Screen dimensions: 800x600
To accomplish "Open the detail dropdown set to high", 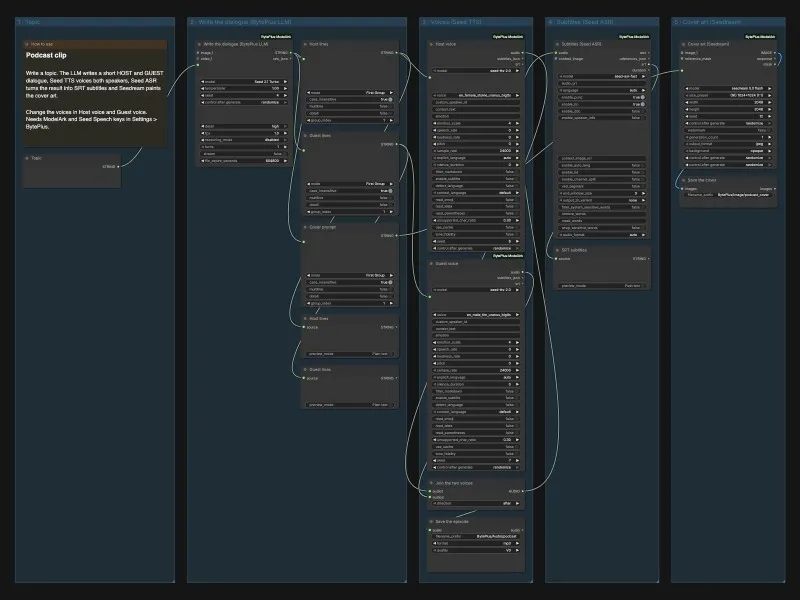I will point(244,126).
